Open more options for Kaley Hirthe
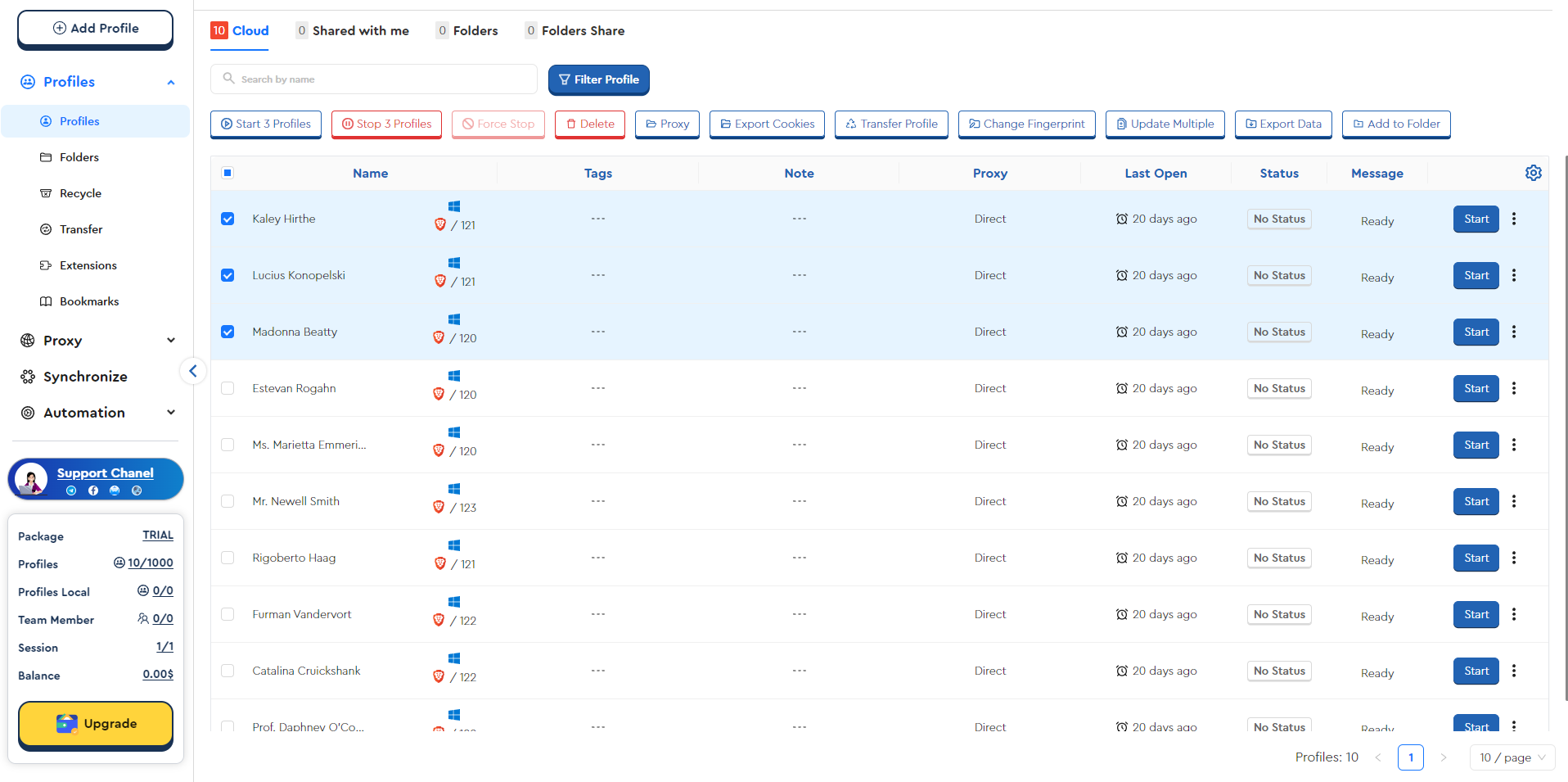The width and height of the screenshot is (1568, 782). (1513, 219)
